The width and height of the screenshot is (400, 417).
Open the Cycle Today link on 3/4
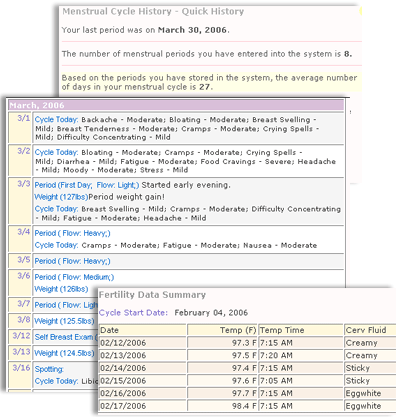pos(56,245)
